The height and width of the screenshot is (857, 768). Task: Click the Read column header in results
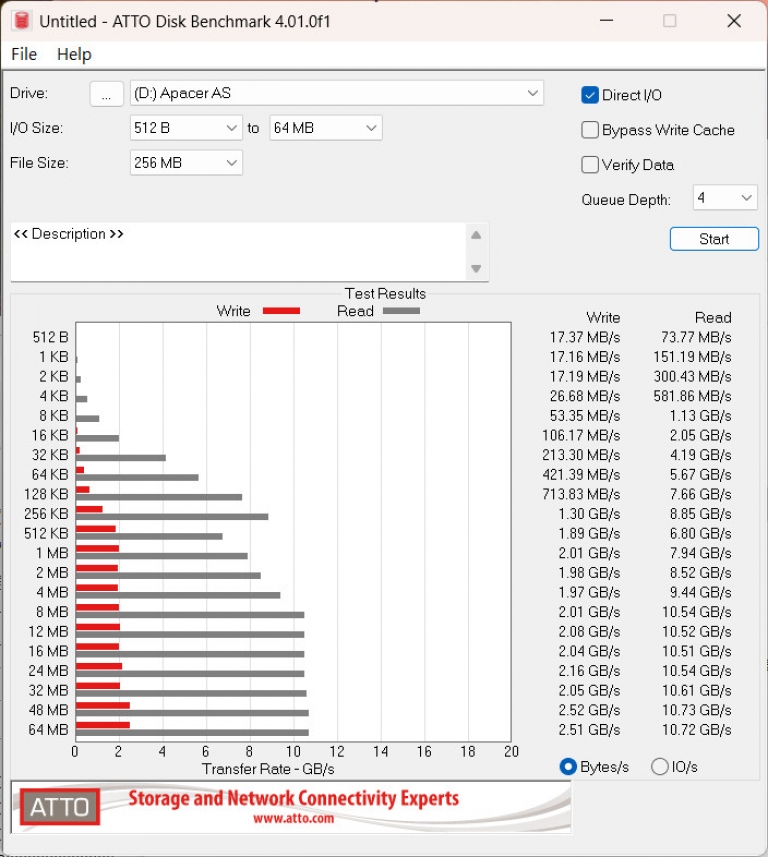tap(713, 318)
